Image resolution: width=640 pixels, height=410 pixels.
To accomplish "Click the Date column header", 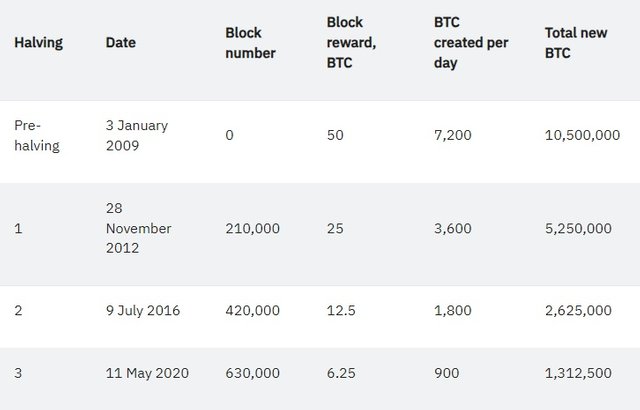I will click(x=121, y=42).
